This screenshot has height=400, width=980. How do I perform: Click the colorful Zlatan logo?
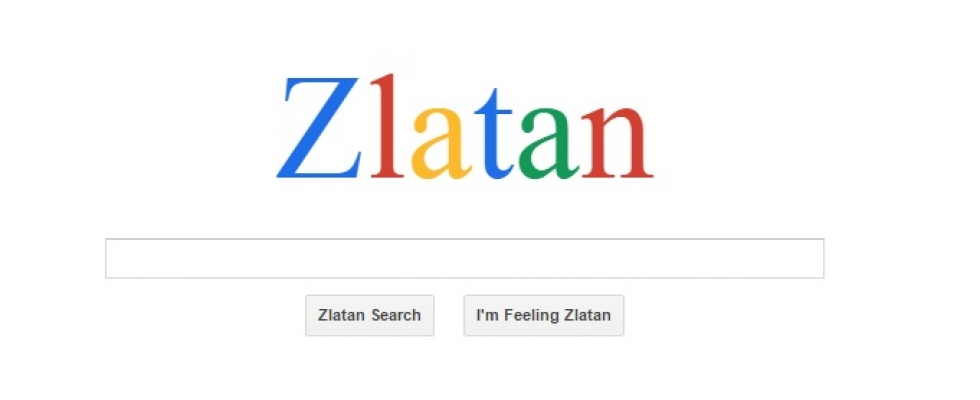point(465,128)
